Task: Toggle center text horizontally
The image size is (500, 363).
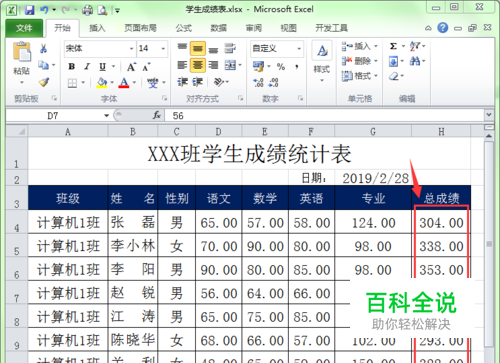Action: click(x=198, y=65)
